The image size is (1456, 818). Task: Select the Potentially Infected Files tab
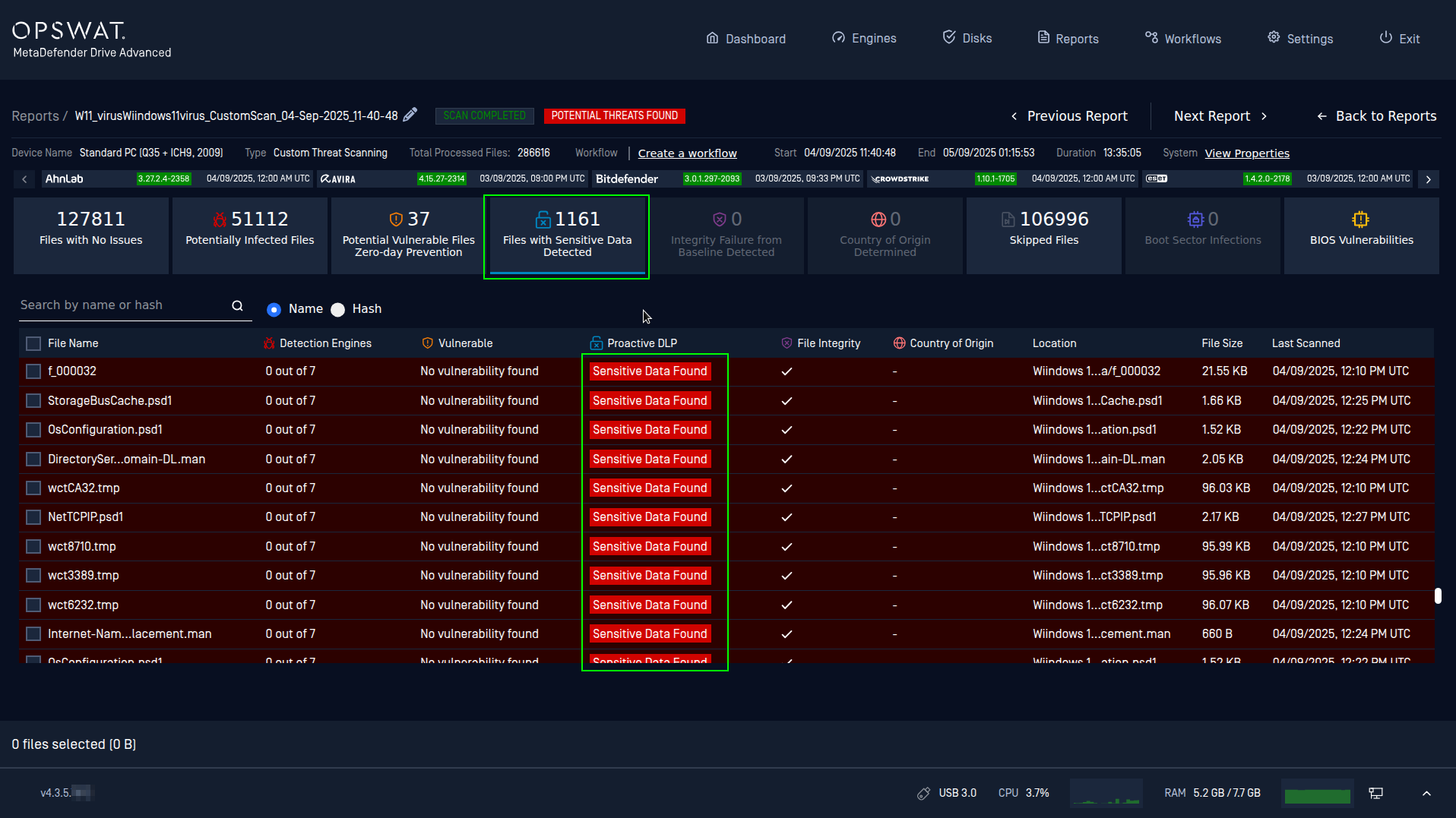point(250,235)
